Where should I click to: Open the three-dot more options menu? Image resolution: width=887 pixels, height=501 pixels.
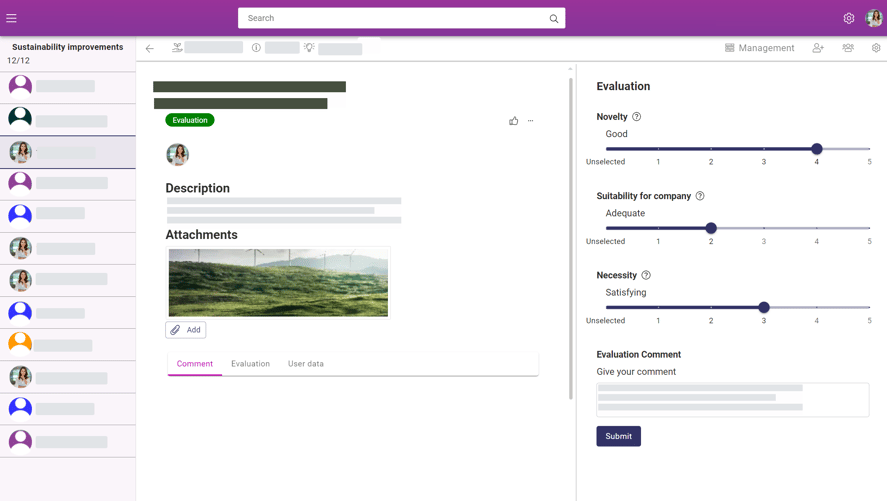(x=531, y=120)
